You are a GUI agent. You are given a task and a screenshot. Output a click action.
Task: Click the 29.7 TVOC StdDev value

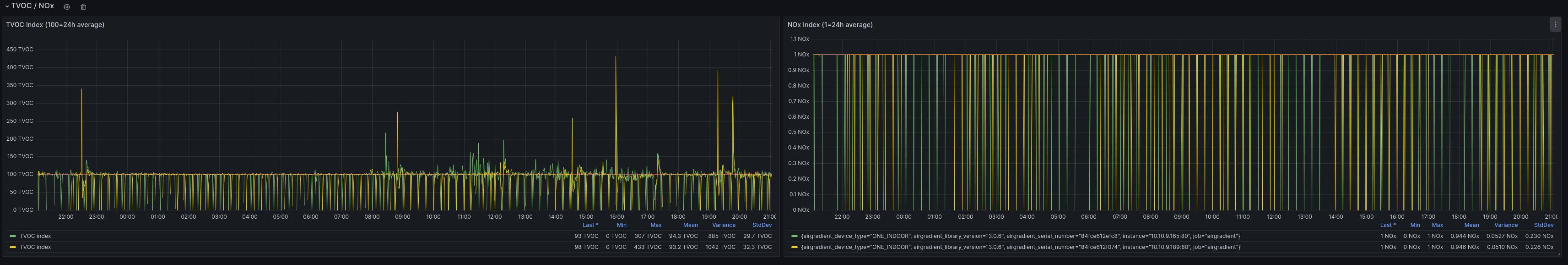757,236
